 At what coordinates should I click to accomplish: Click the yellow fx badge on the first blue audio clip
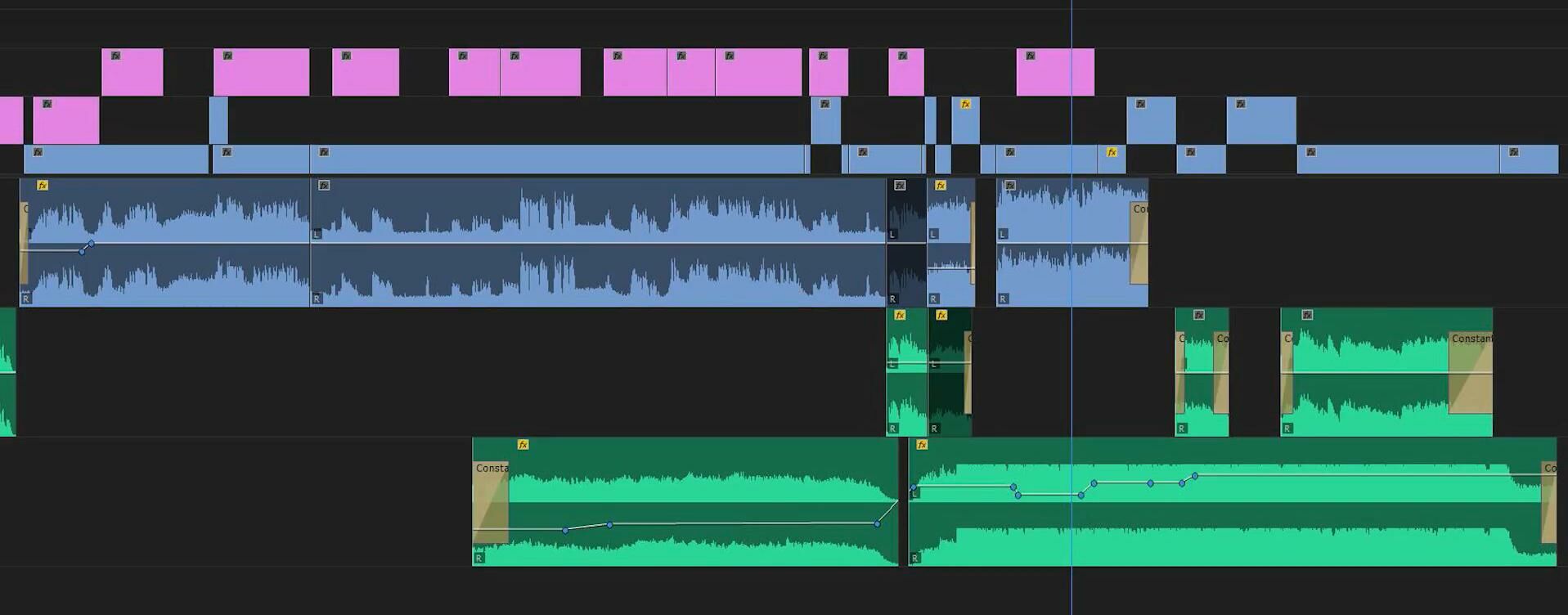[x=43, y=186]
